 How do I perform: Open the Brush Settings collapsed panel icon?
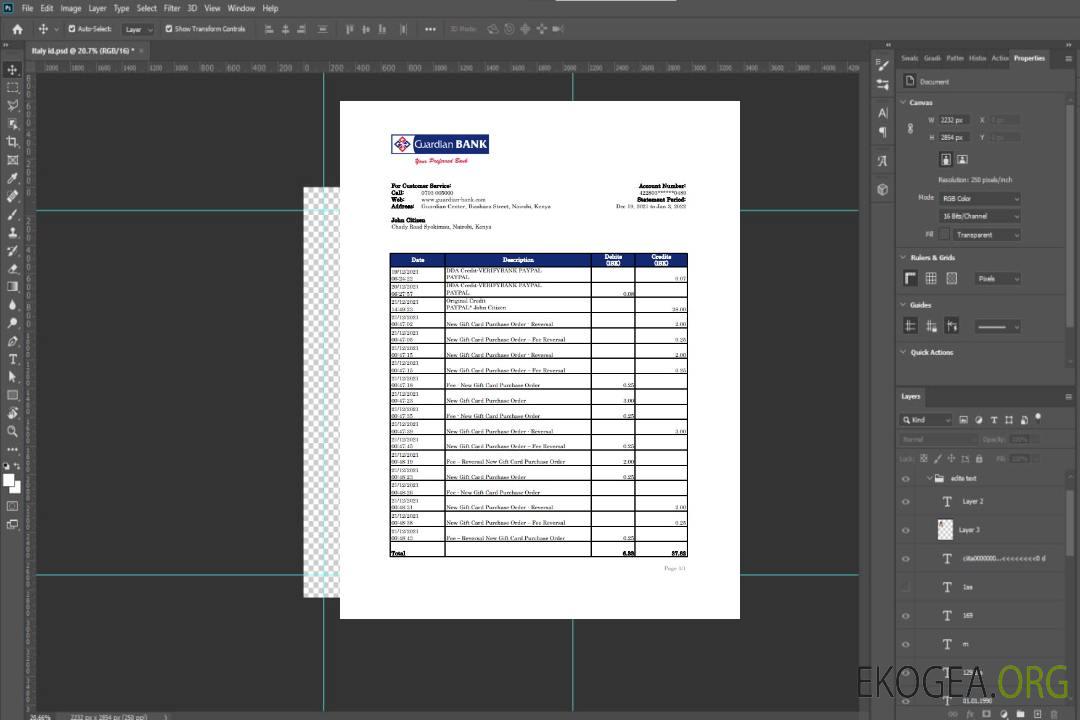[x=882, y=65]
